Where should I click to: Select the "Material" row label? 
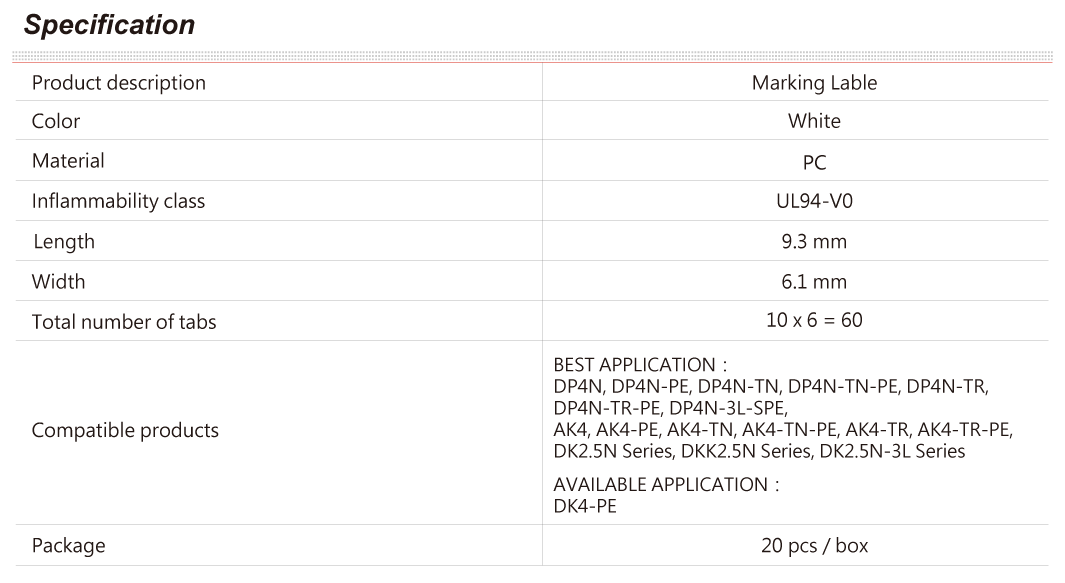click(68, 161)
